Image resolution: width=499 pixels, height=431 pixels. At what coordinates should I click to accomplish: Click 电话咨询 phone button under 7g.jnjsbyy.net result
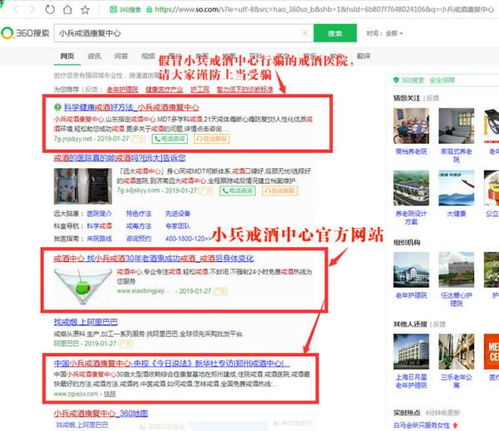(x=170, y=139)
